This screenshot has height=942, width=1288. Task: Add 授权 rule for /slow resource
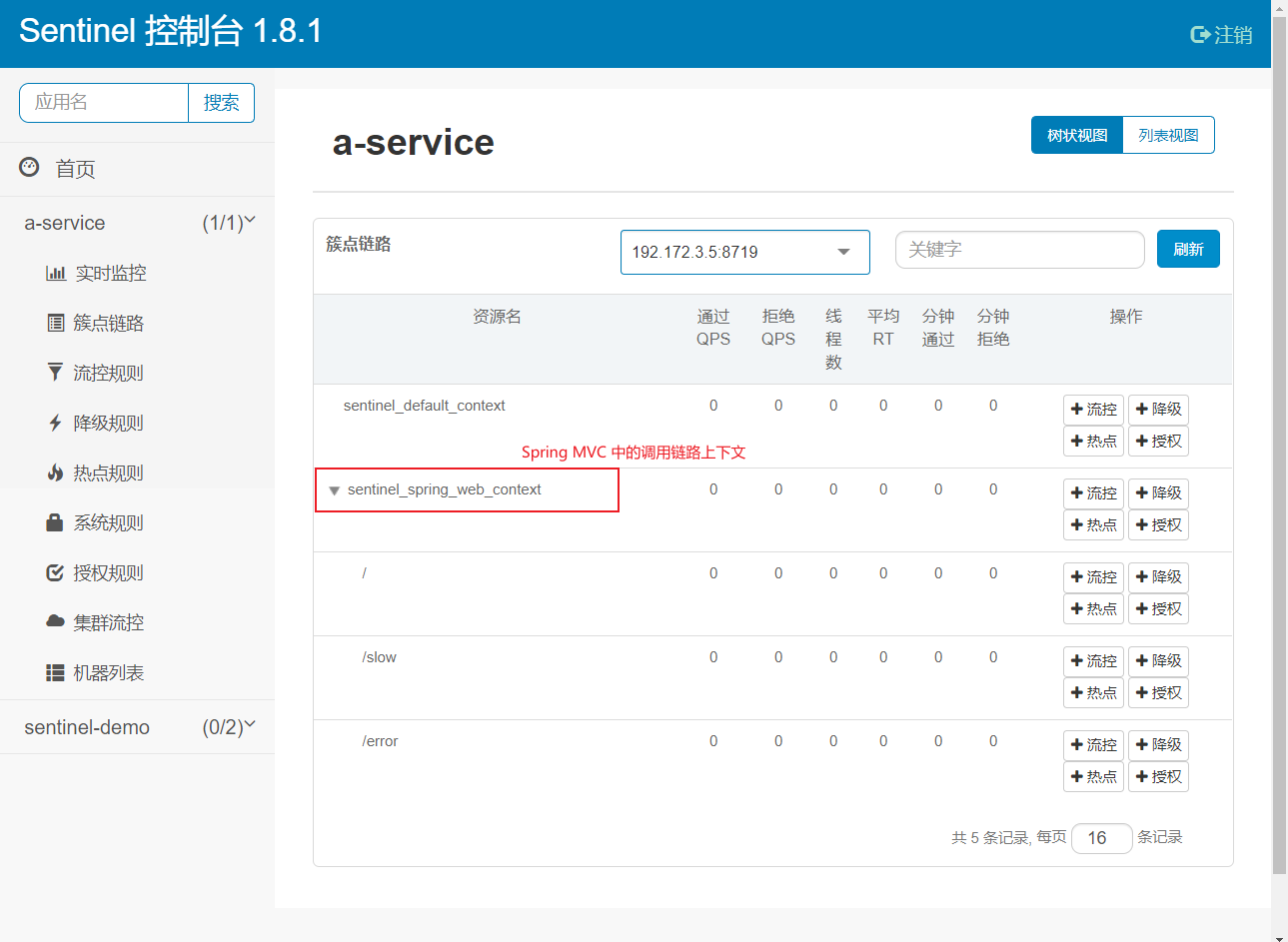coord(1158,693)
